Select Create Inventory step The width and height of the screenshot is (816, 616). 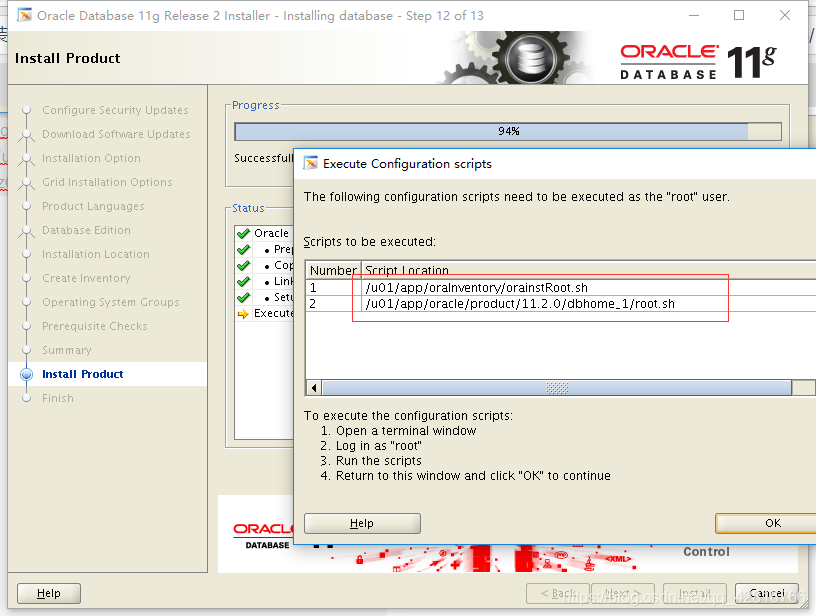pos(86,278)
